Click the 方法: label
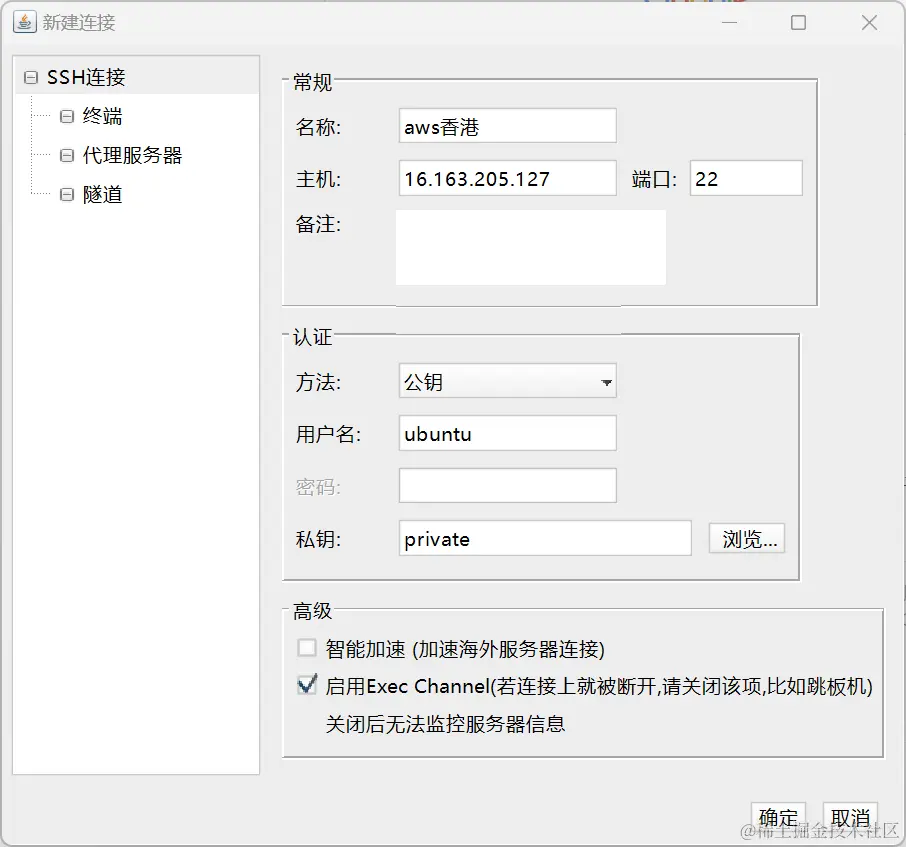 pos(318,382)
